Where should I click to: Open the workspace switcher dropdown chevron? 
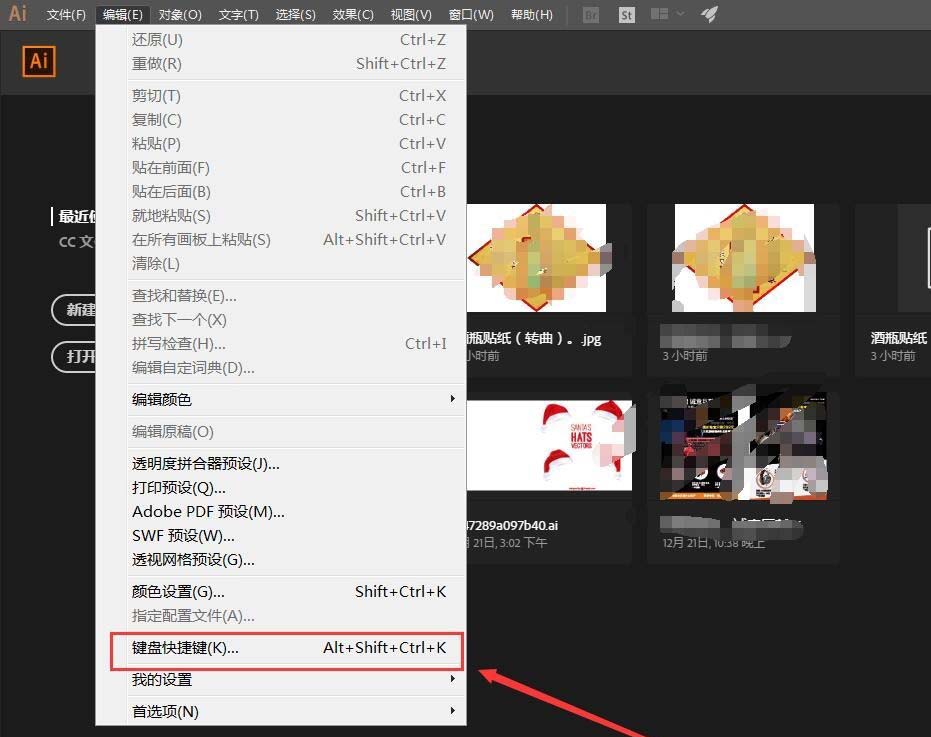coord(678,15)
